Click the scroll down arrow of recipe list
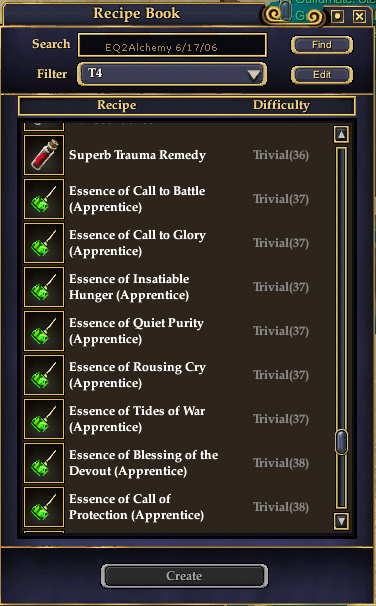Viewport: 376px width, 606px height. (x=341, y=521)
